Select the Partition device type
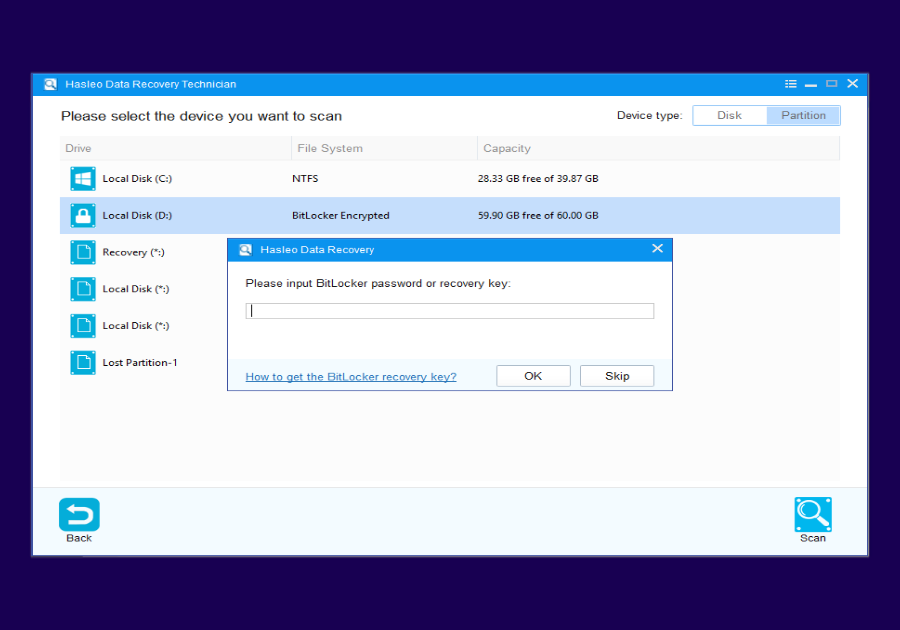The image size is (900, 630). [803, 115]
